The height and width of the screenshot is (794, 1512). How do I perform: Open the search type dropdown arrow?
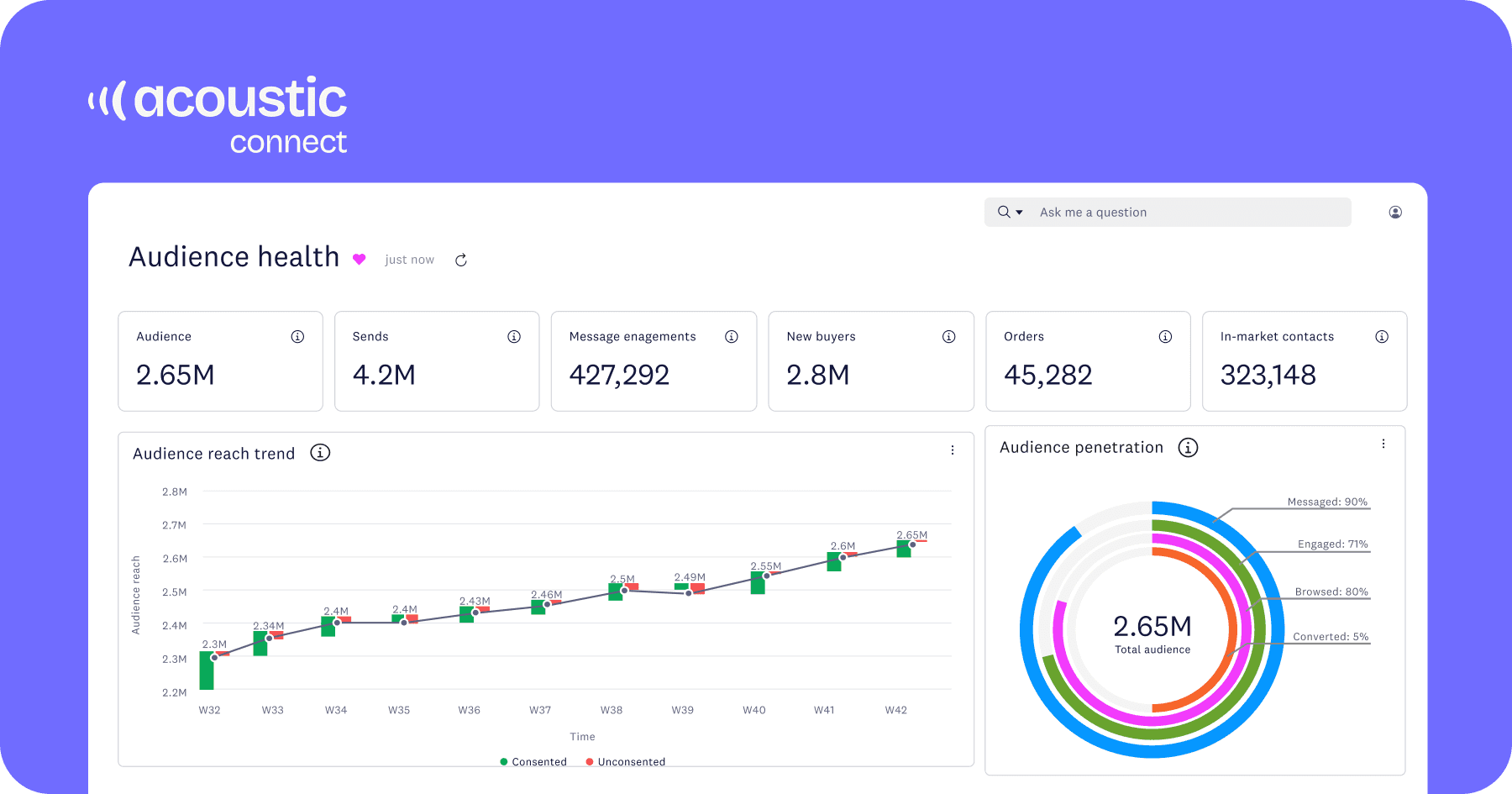pyautogui.click(x=1020, y=213)
